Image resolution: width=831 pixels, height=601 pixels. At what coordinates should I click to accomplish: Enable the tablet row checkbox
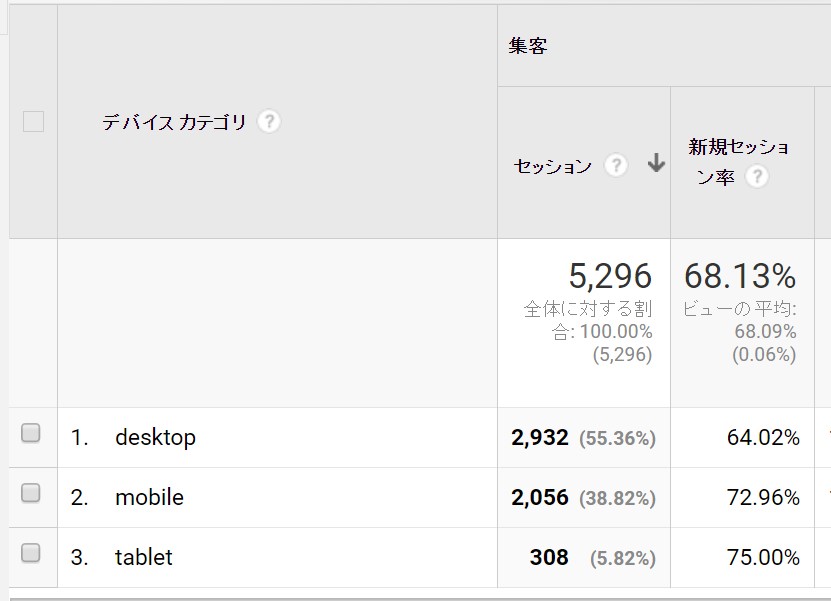[x=31, y=553]
